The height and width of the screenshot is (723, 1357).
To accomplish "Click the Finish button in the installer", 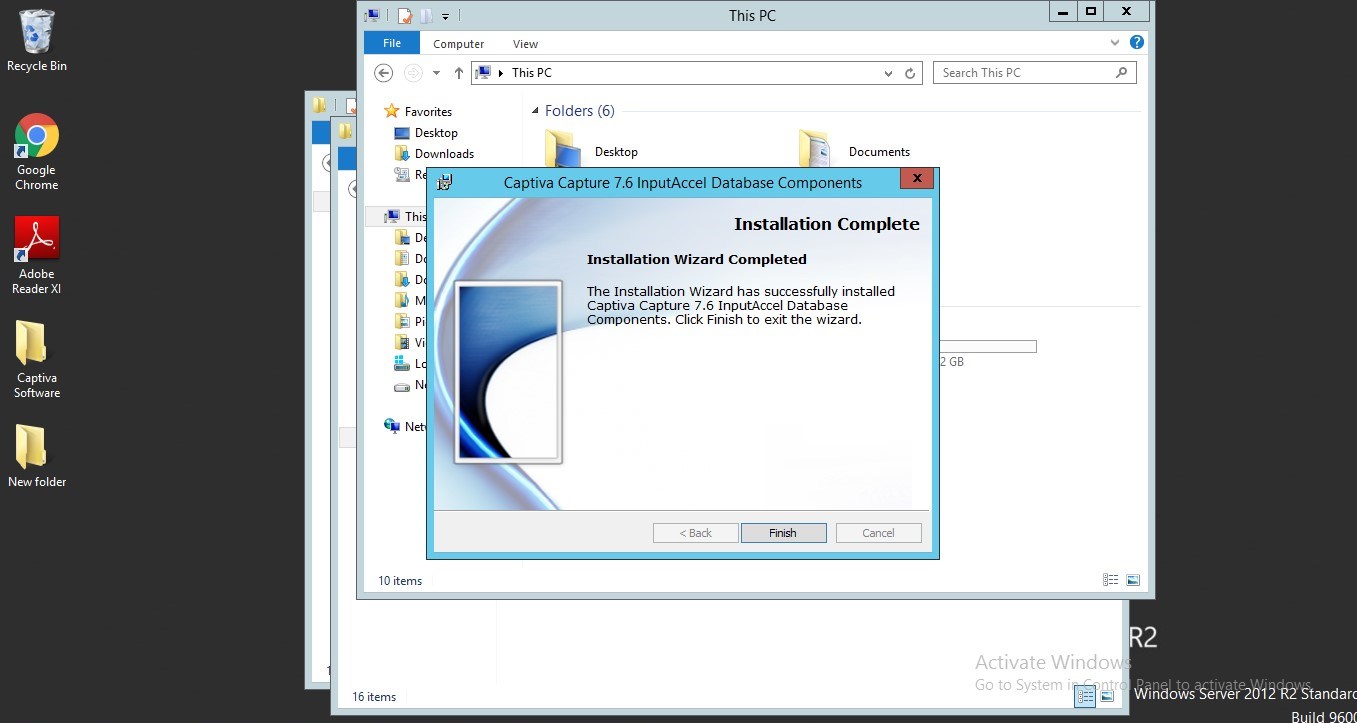I will [x=783, y=532].
